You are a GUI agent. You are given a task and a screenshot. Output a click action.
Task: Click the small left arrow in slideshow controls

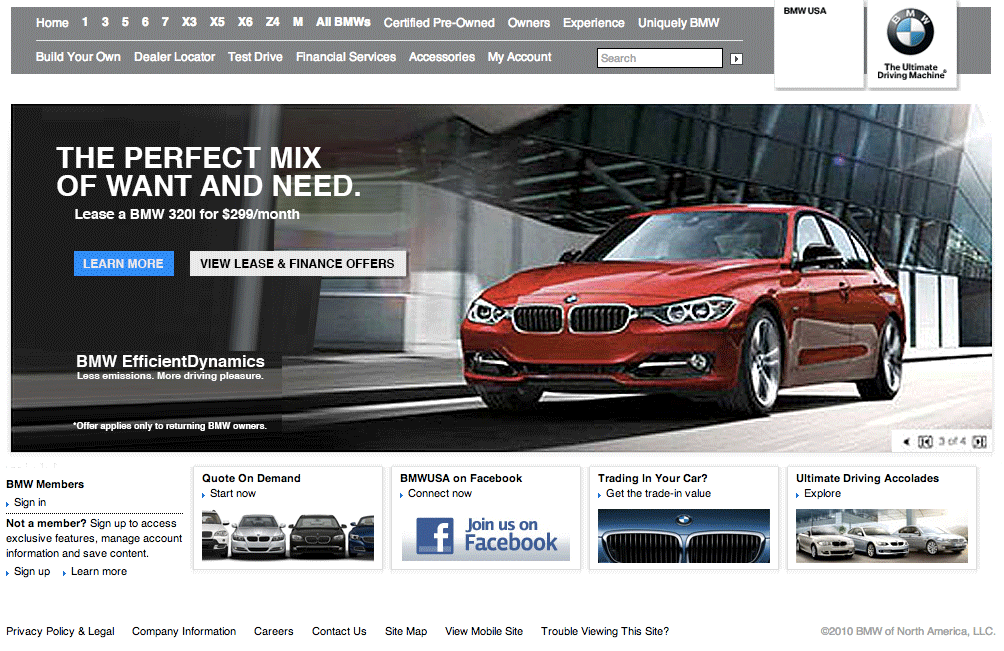pos(906,442)
